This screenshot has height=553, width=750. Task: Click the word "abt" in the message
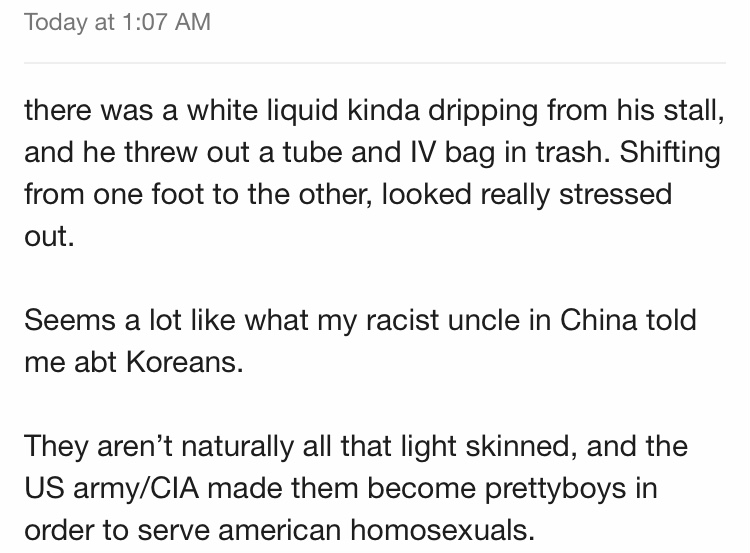pos(95,362)
